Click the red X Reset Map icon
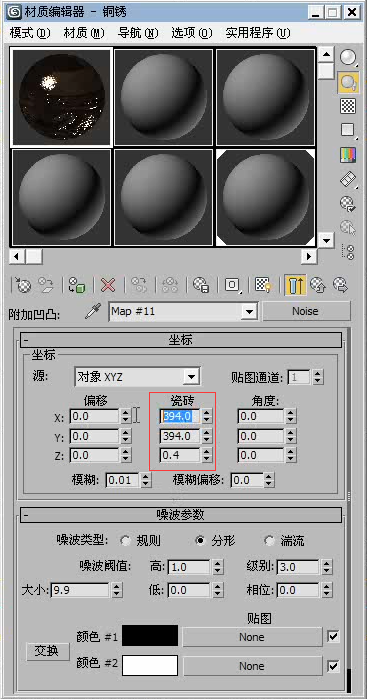 click(x=108, y=285)
